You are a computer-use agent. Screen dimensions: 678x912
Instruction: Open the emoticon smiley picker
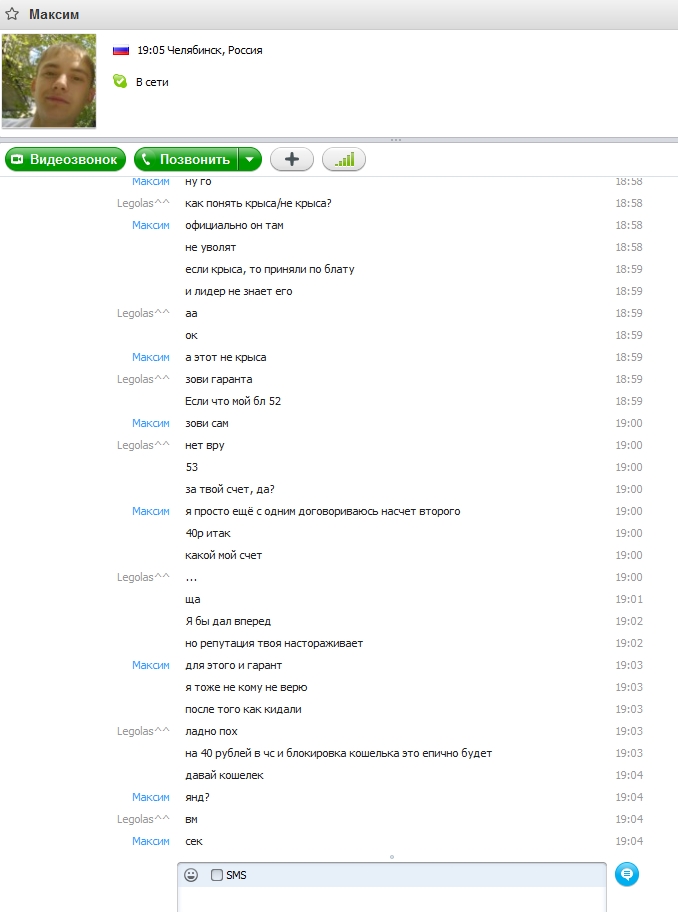tap(191, 875)
